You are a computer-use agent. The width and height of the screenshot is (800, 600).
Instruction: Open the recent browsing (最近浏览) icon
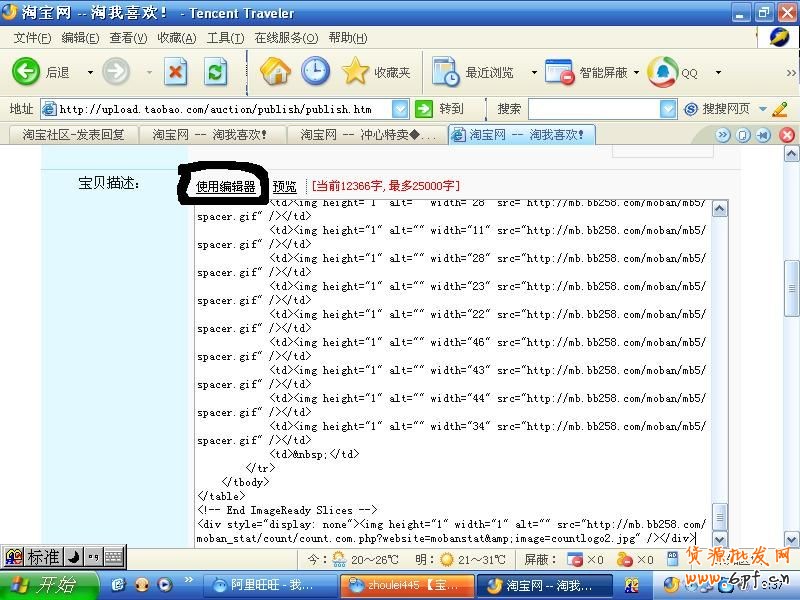(445, 71)
